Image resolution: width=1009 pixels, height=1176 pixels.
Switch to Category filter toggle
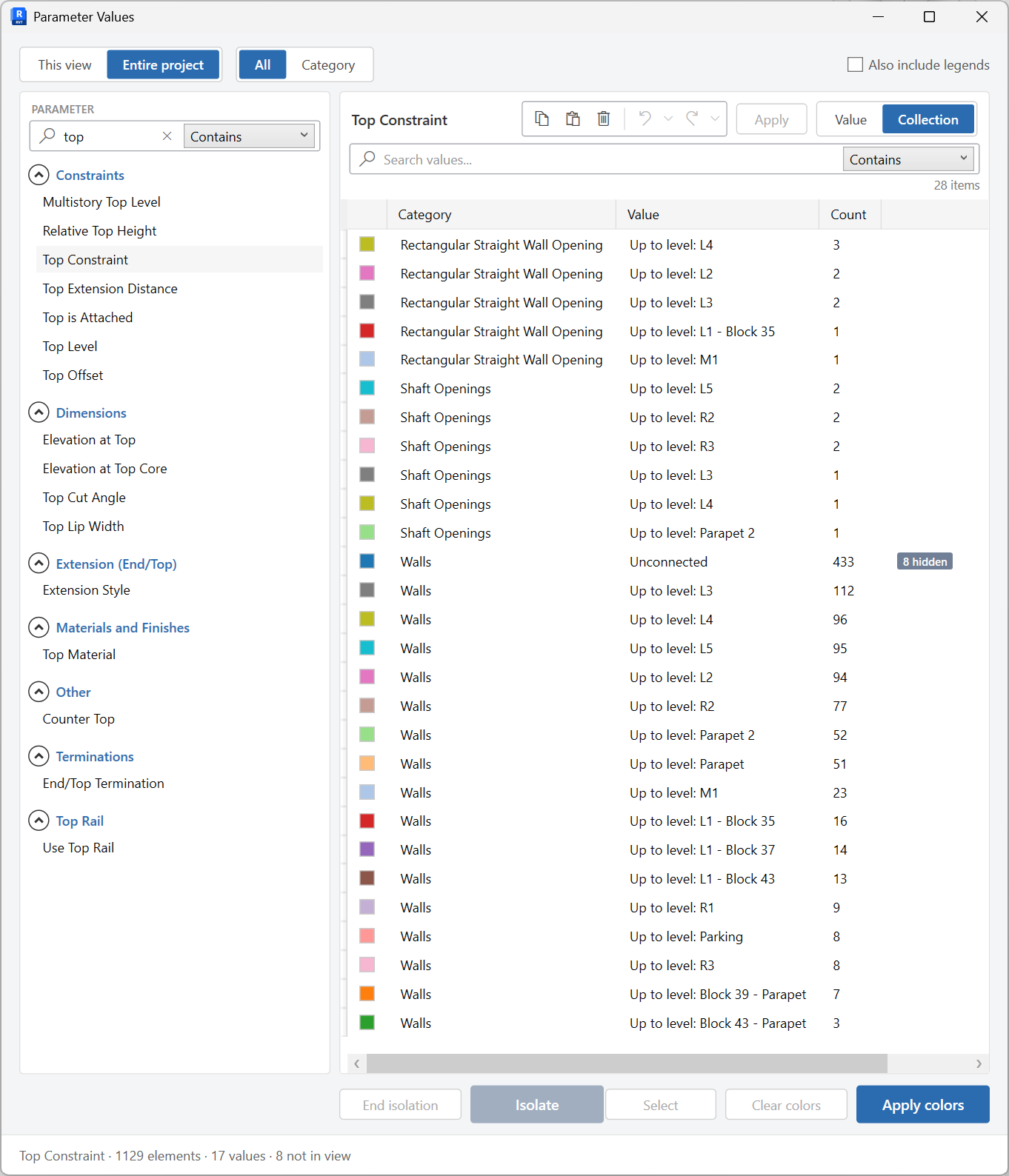coord(328,65)
